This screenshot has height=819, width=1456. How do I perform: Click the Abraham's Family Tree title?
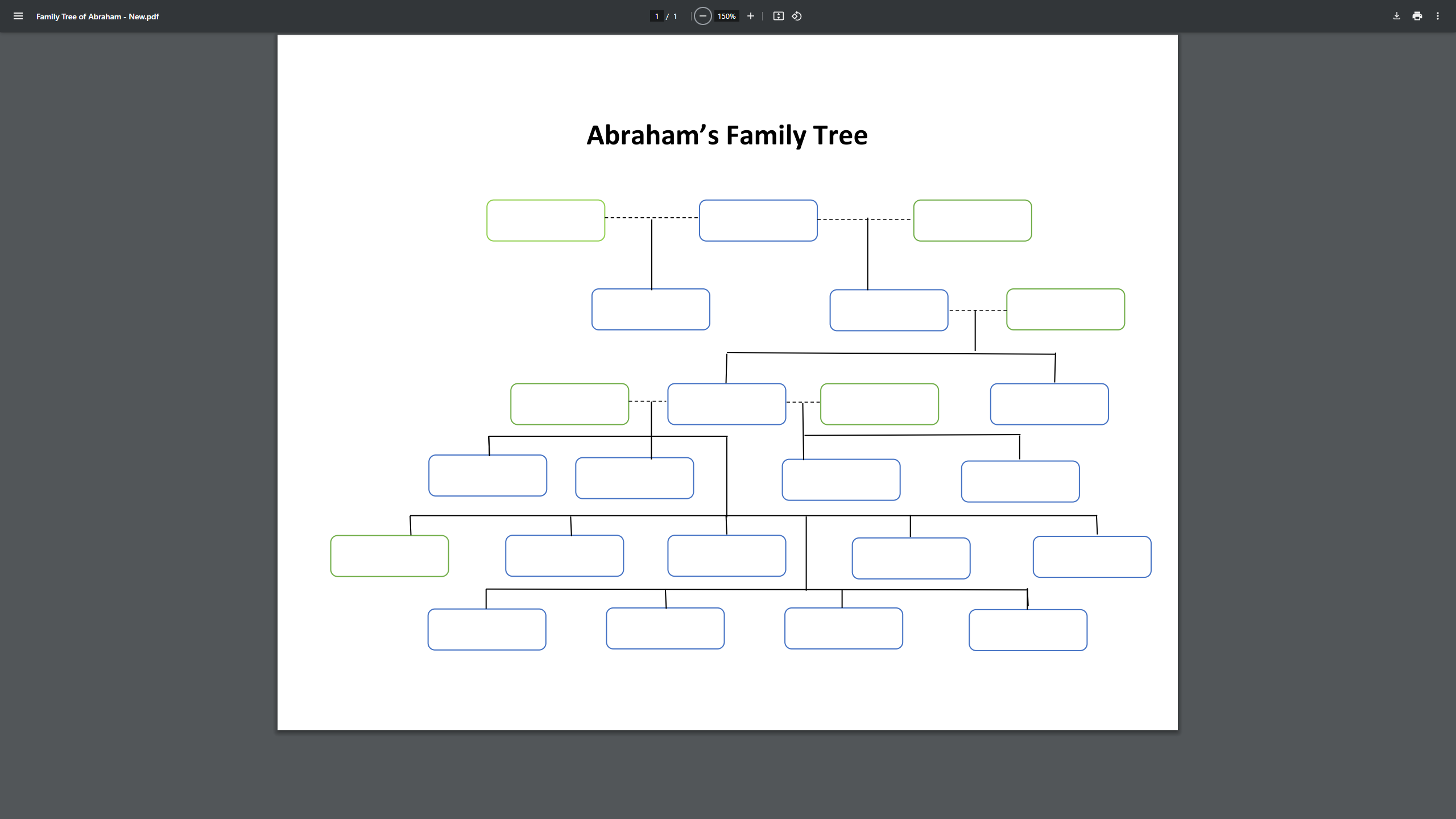pyautogui.click(x=727, y=135)
